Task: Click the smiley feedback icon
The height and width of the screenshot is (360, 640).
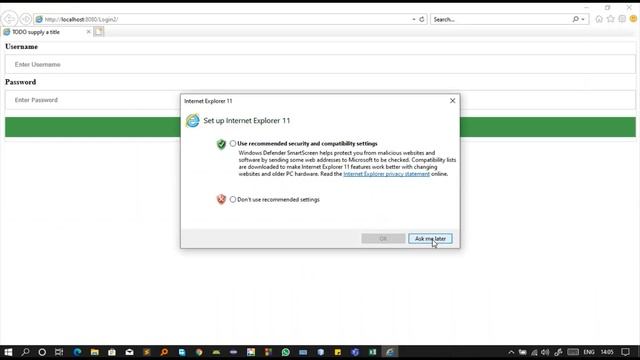Action: (x=633, y=19)
